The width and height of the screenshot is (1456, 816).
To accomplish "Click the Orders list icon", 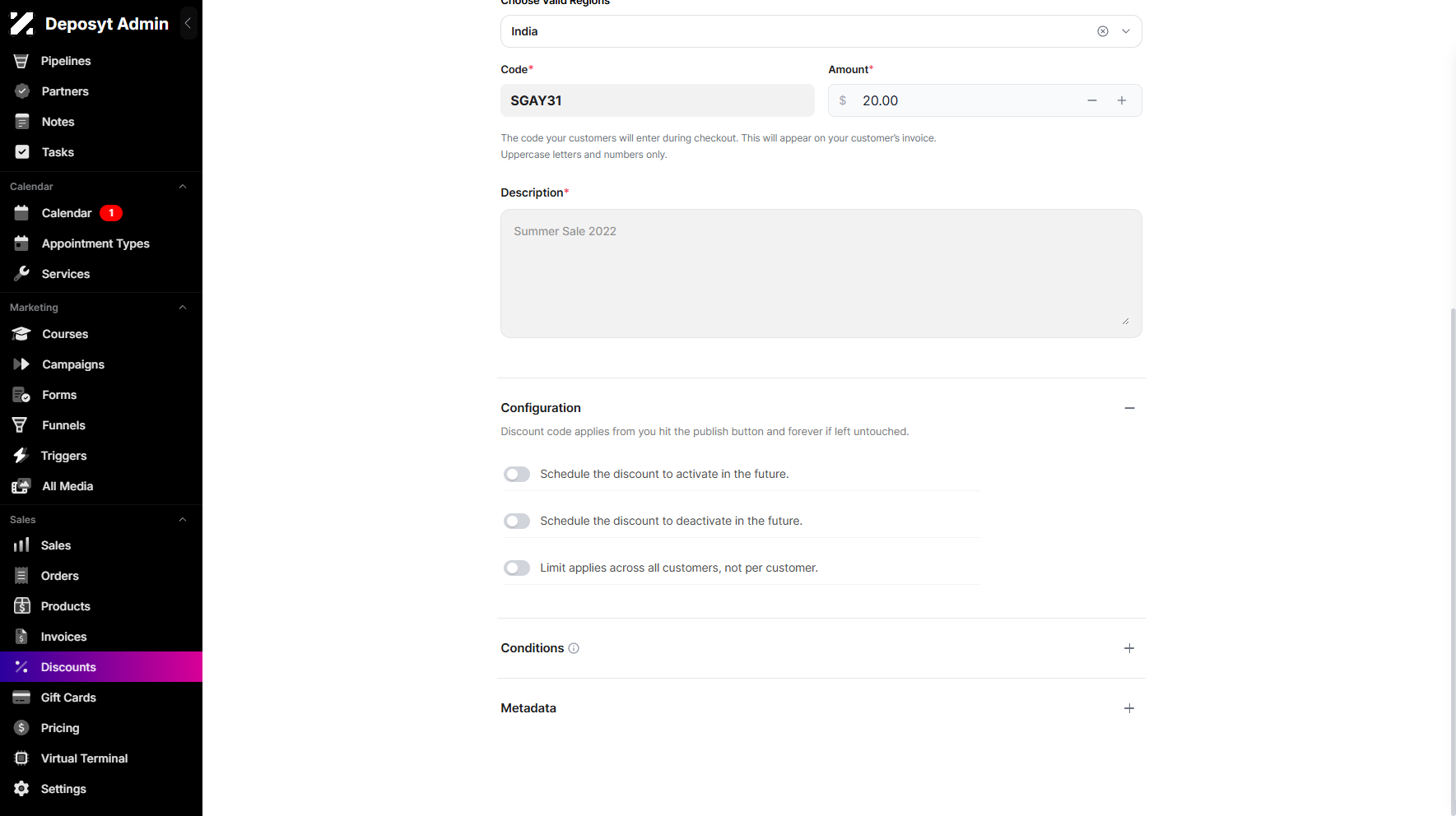I will (21, 576).
